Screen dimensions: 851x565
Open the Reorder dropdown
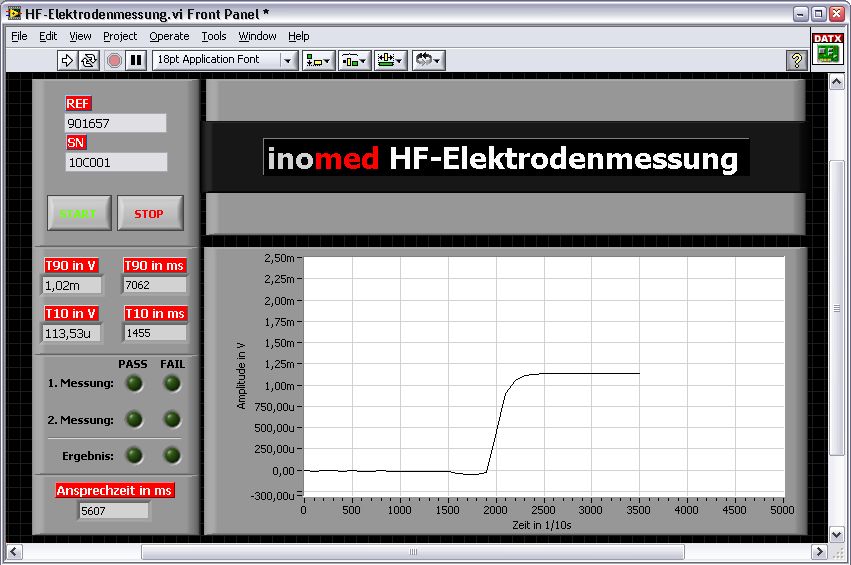click(429, 60)
